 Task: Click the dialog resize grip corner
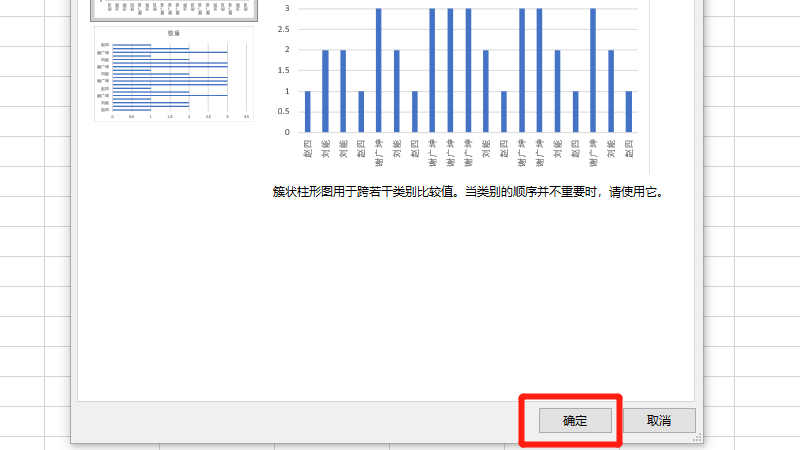(697, 438)
